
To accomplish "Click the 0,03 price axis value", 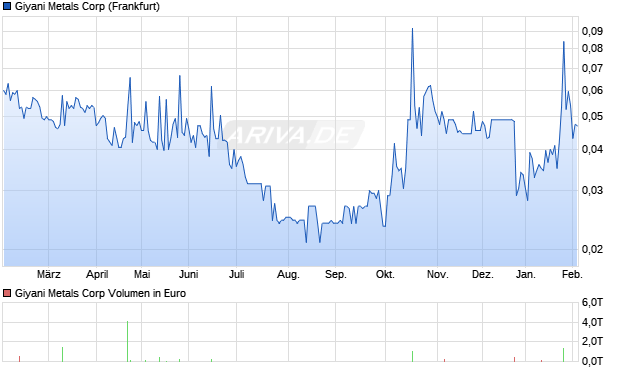I will (x=592, y=190).
